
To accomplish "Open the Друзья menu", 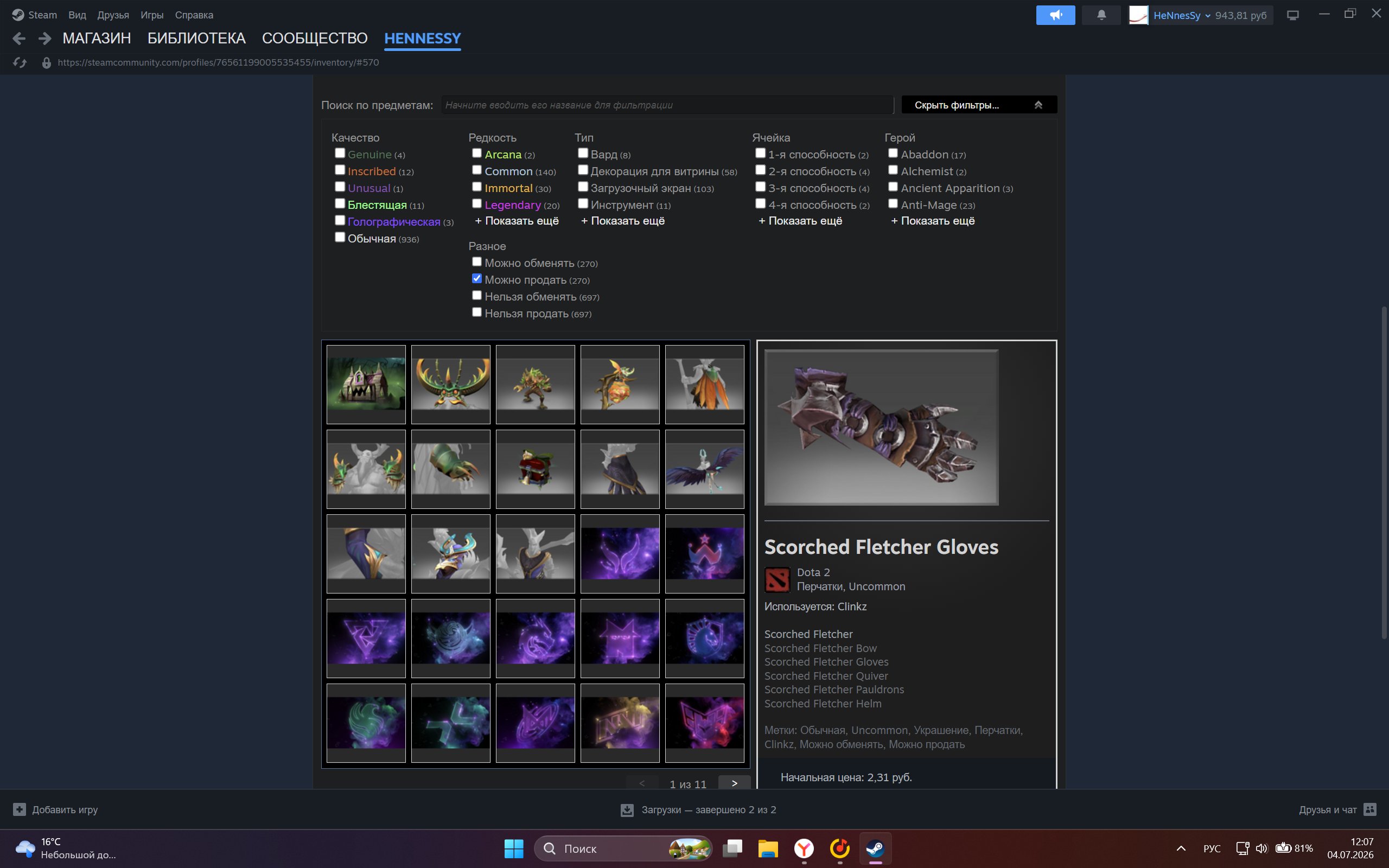I will click(x=113, y=15).
